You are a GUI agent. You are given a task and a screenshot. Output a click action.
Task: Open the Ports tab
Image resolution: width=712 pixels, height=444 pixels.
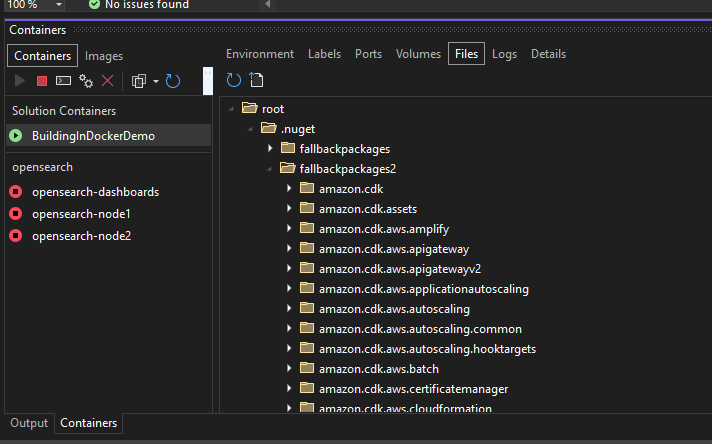(x=368, y=54)
